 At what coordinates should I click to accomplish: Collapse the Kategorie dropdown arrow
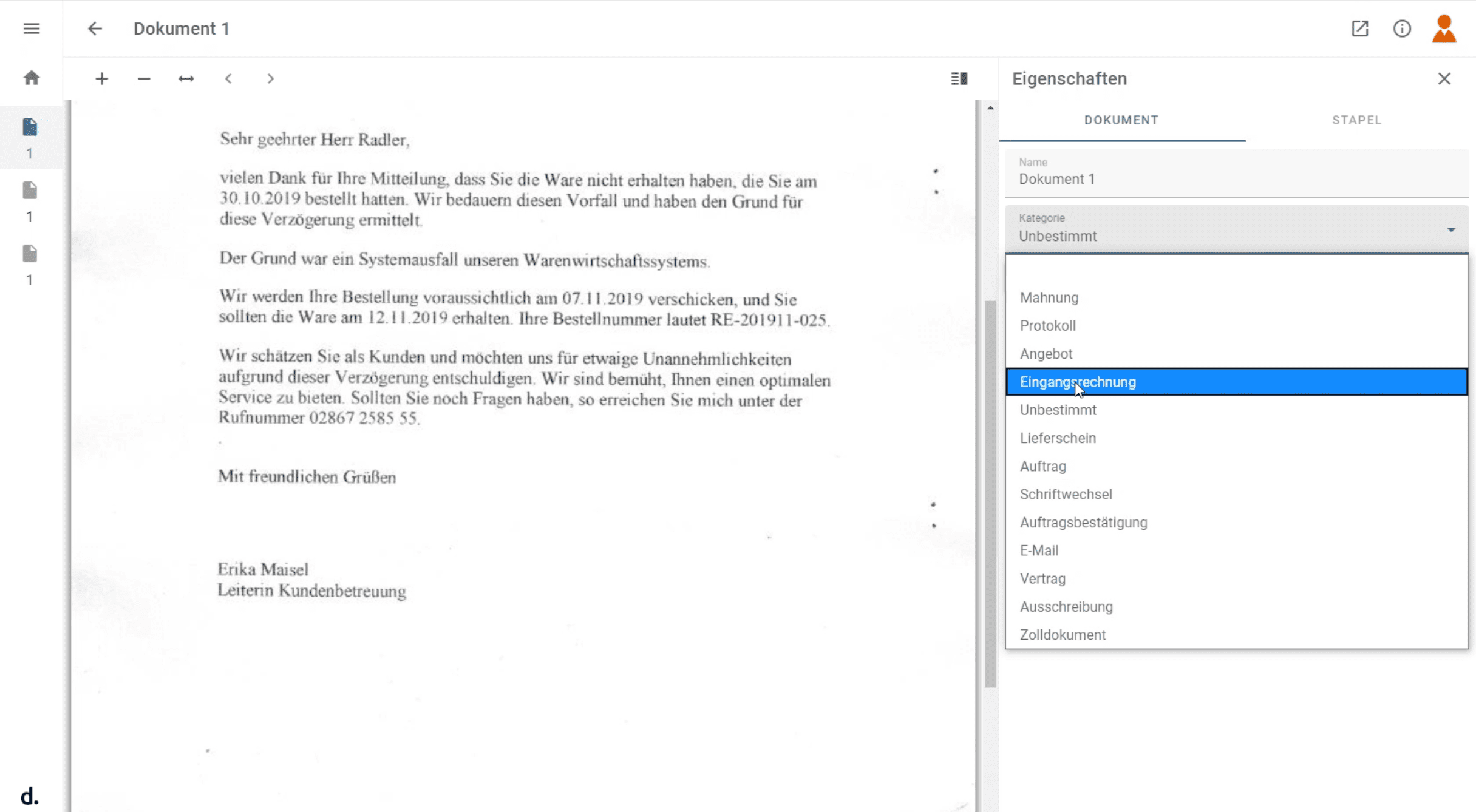click(x=1451, y=229)
